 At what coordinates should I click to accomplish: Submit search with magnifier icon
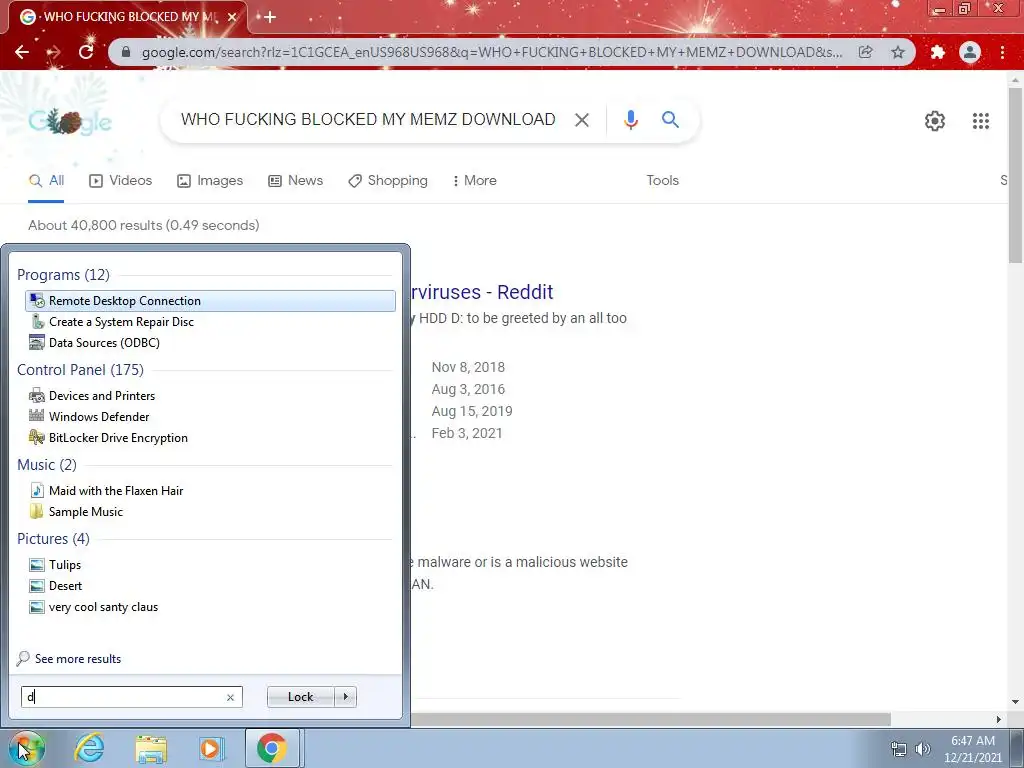pyautogui.click(x=670, y=120)
